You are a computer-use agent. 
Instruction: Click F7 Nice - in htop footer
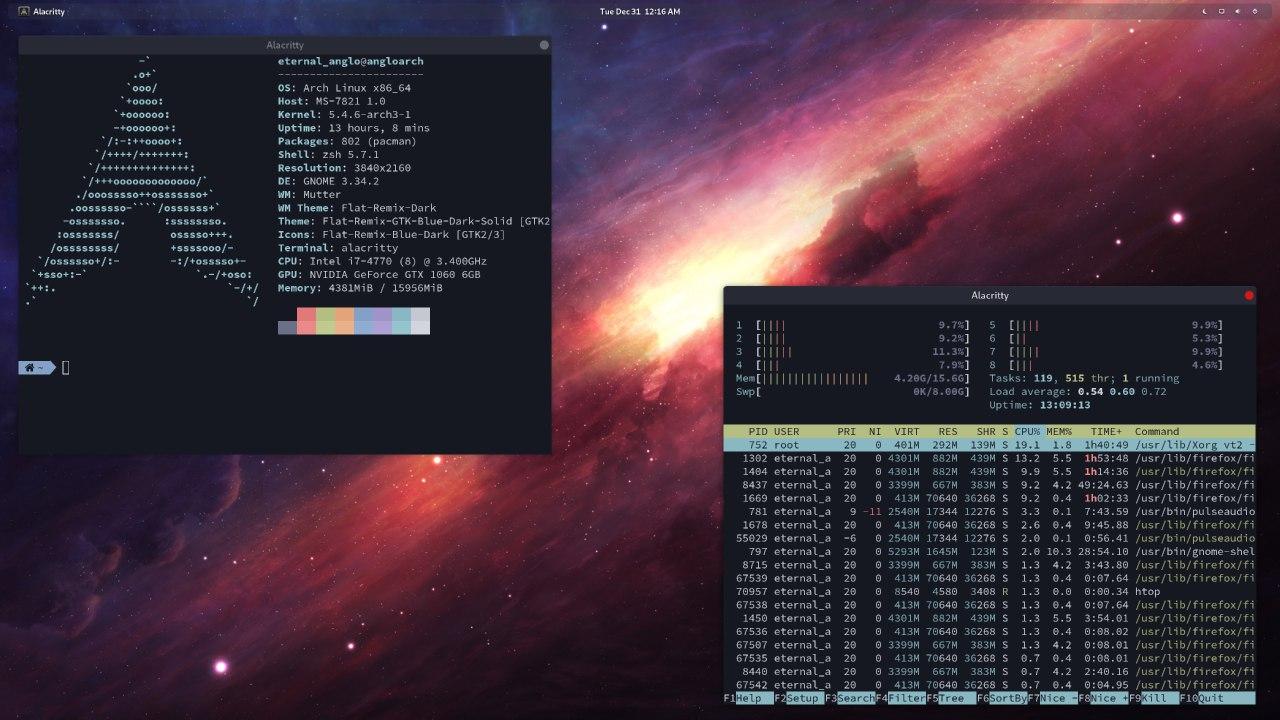coord(1052,698)
